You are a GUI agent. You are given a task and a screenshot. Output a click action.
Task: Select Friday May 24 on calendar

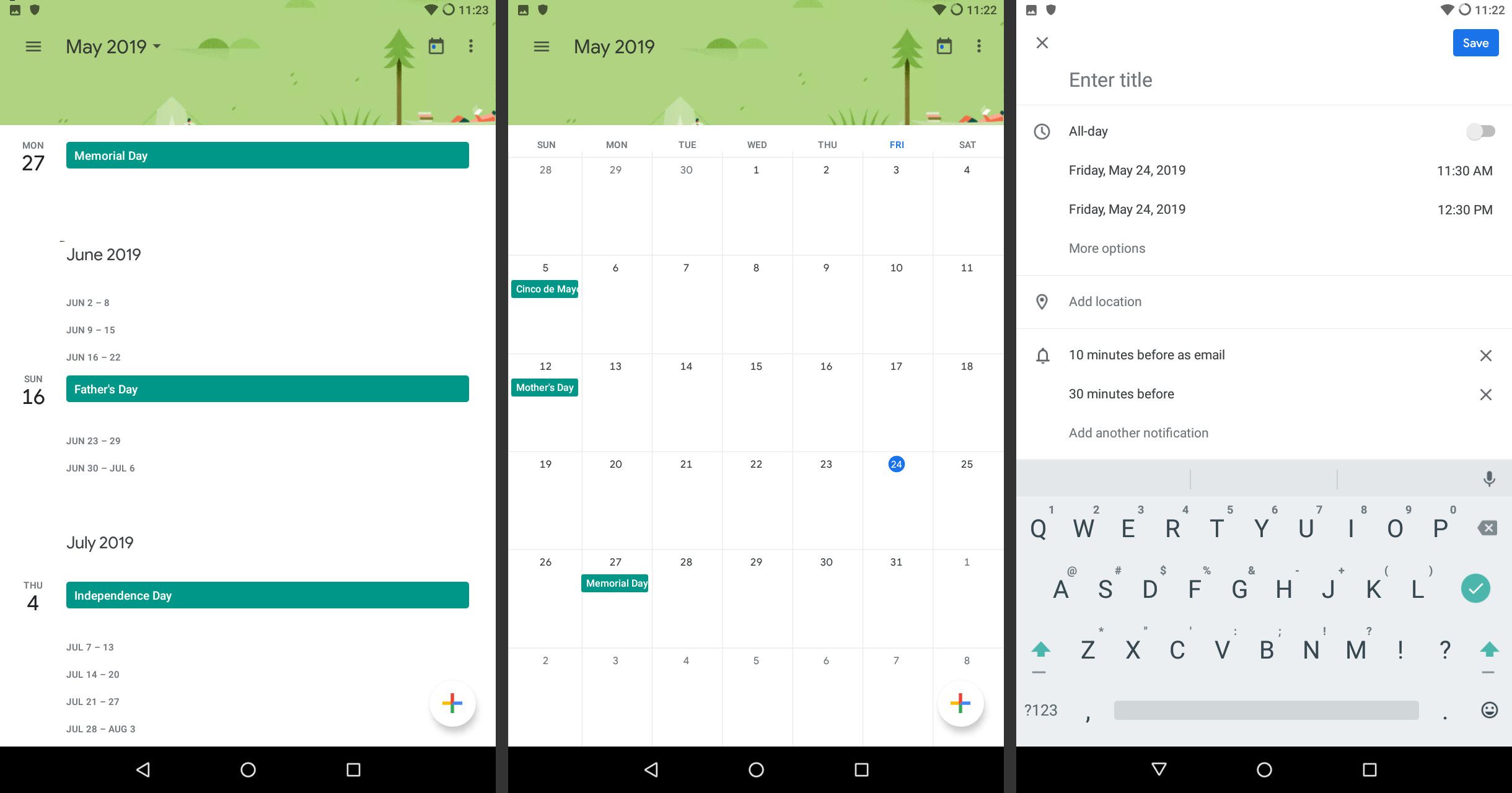(895, 464)
